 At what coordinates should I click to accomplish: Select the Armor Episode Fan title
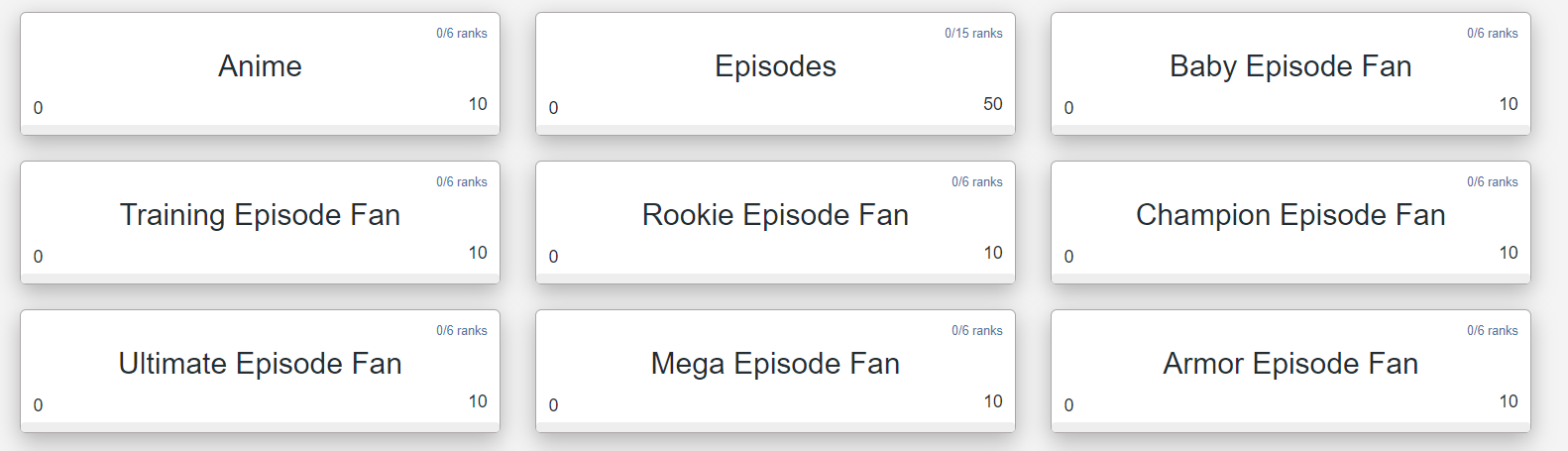point(1290,364)
